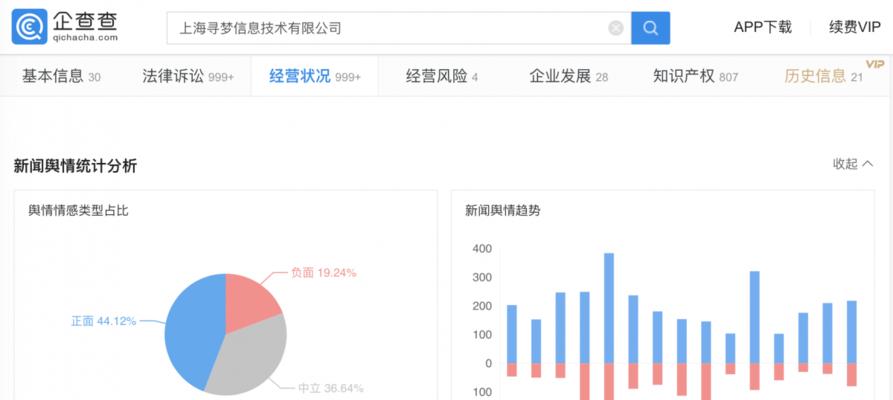The width and height of the screenshot is (893, 400).
Task: Open the 企业发展 tab
Action: (x=568, y=76)
